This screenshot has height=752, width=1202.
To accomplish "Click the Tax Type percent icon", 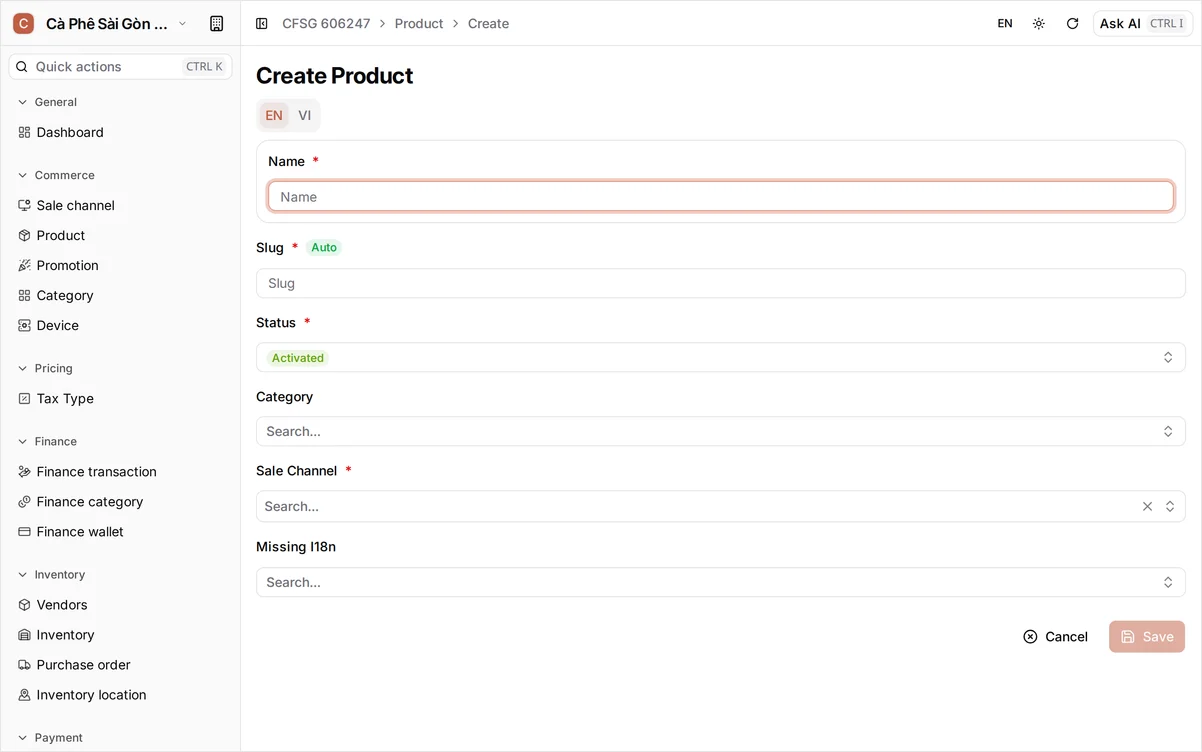I will (x=25, y=398).
